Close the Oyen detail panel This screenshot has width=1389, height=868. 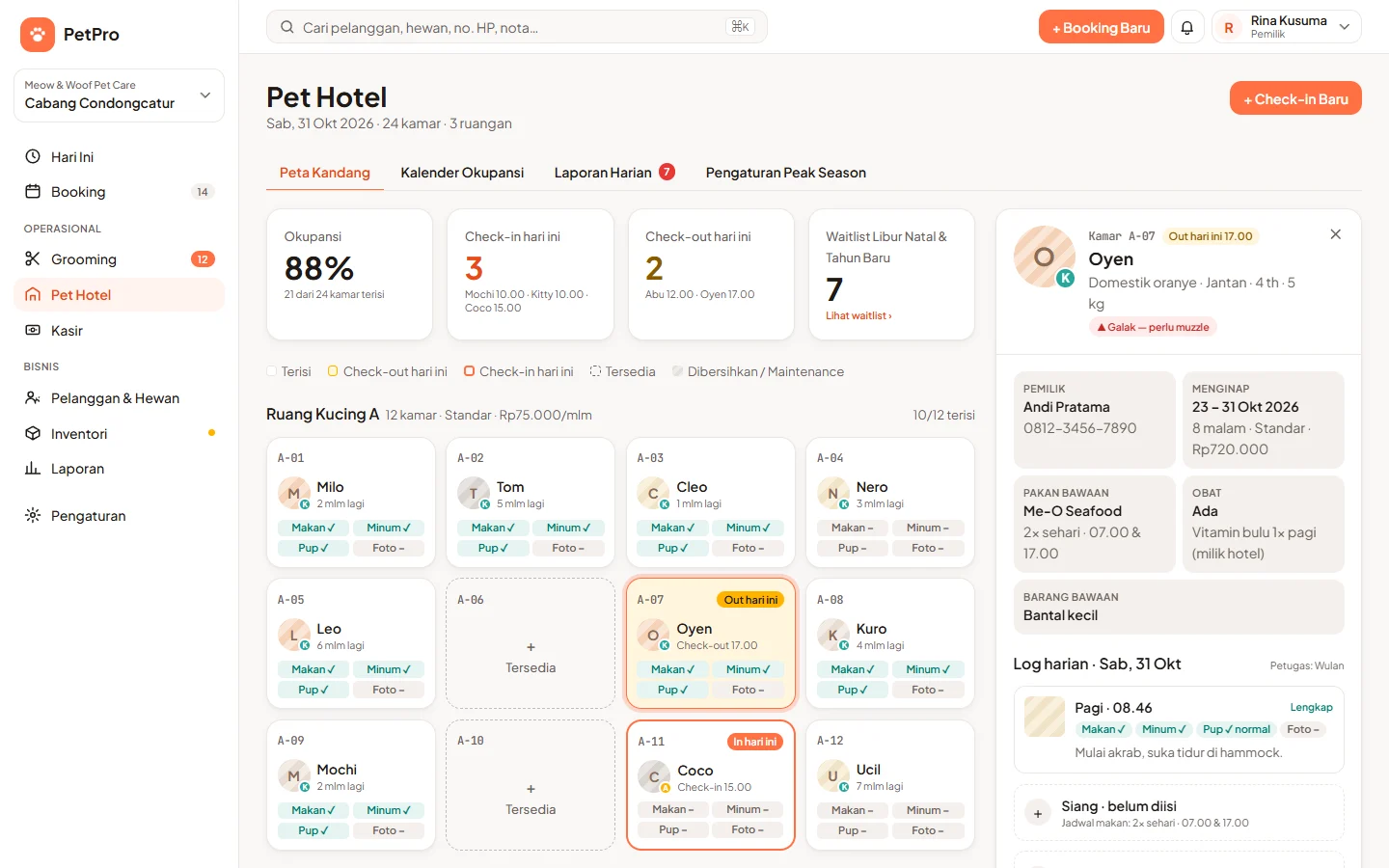click(1336, 234)
